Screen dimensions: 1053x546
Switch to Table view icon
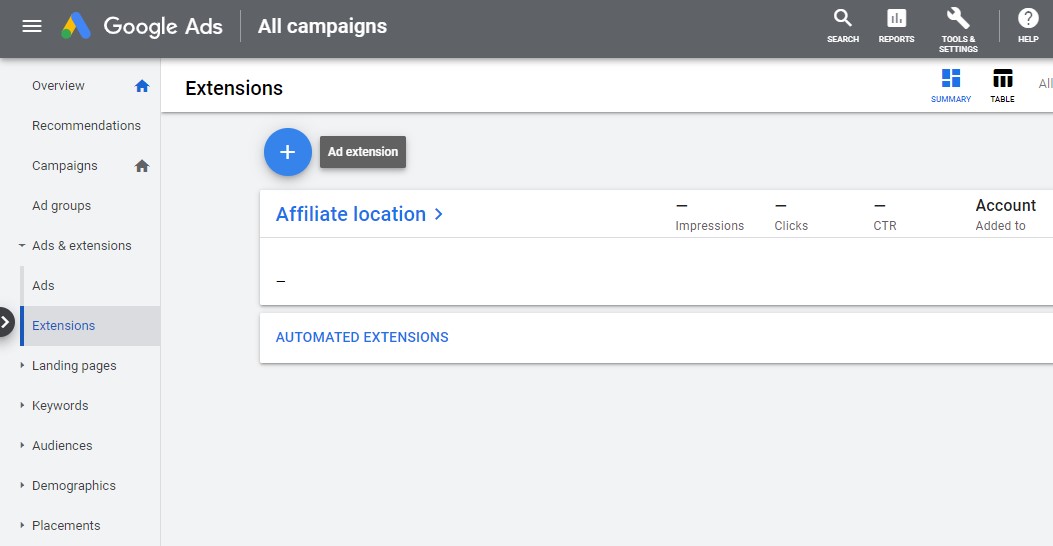(1002, 80)
